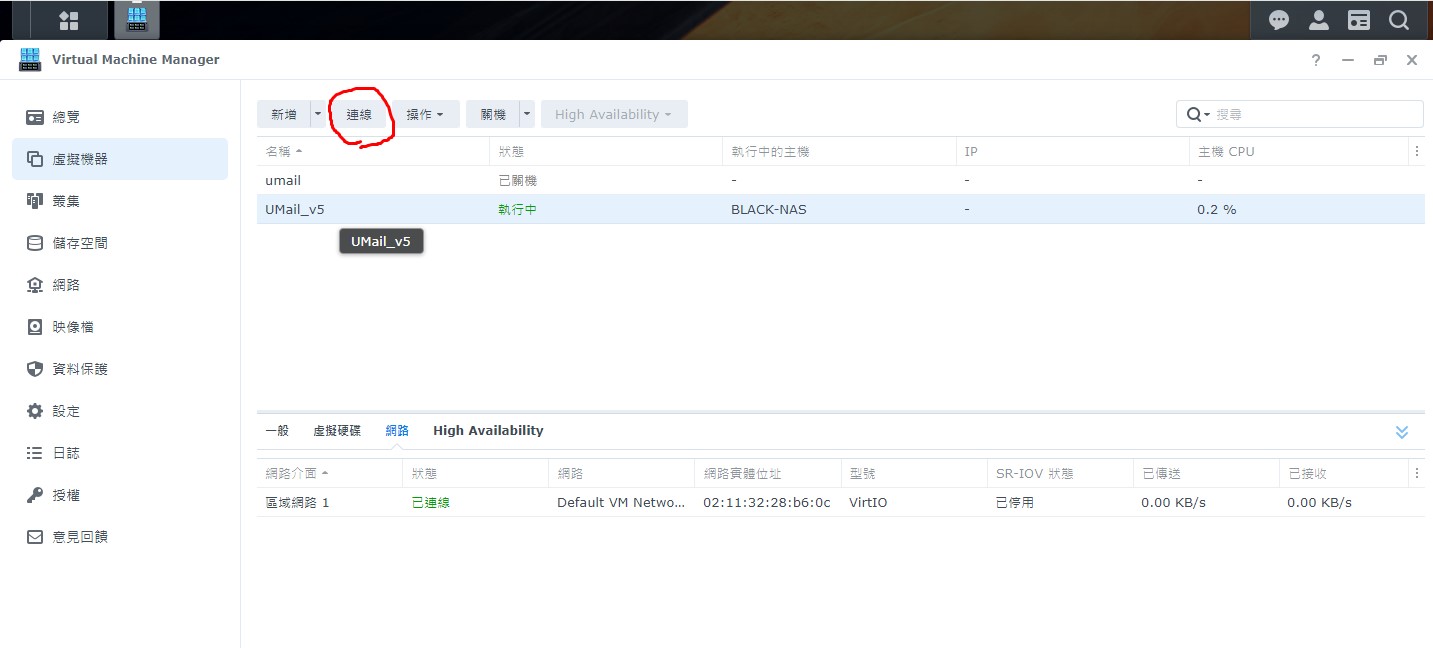Click the 搜尋 search input field
The image size is (1433, 648).
click(1315, 114)
